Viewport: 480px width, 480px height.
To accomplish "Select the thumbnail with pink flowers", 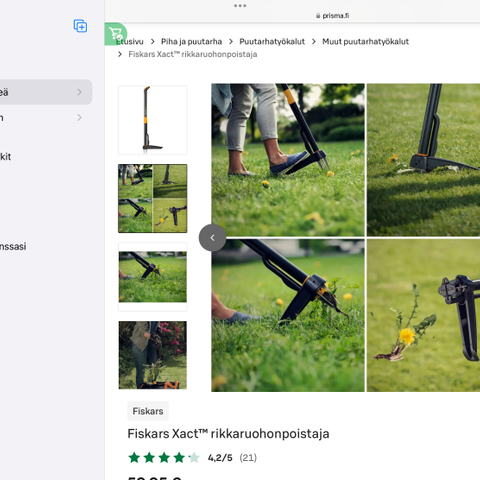I will pos(153,355).
